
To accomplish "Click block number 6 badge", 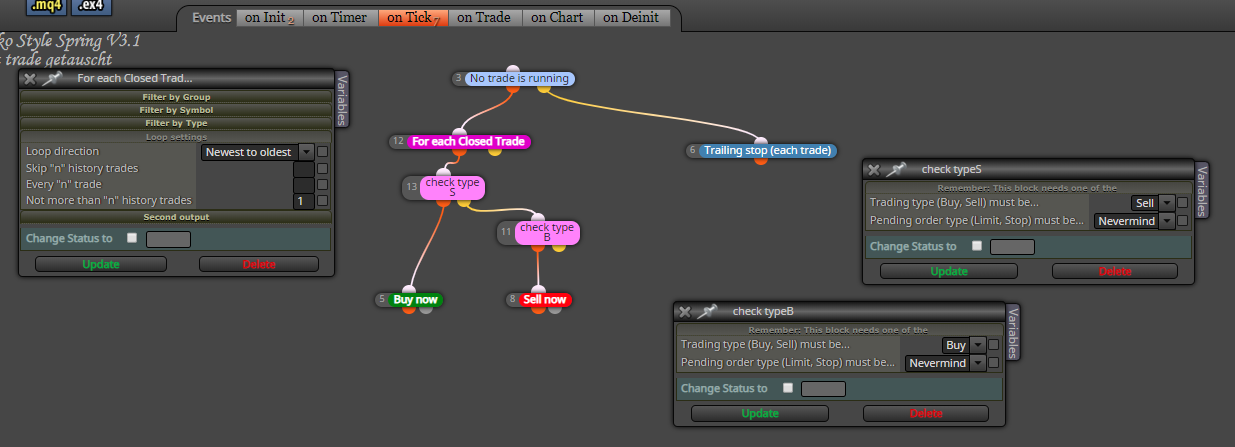I will (x=692, y=151).
